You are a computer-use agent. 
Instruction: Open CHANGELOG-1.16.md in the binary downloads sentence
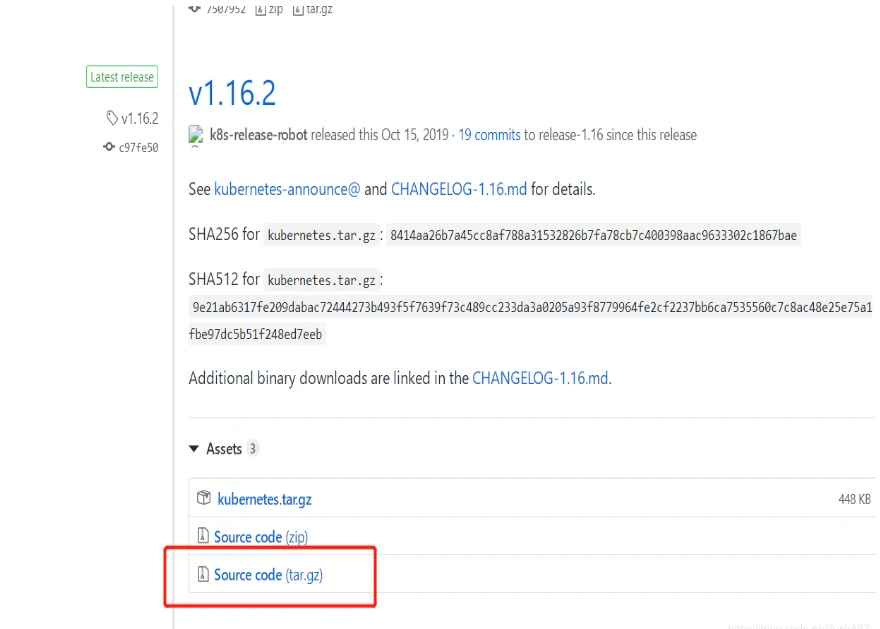coord(540,378)
